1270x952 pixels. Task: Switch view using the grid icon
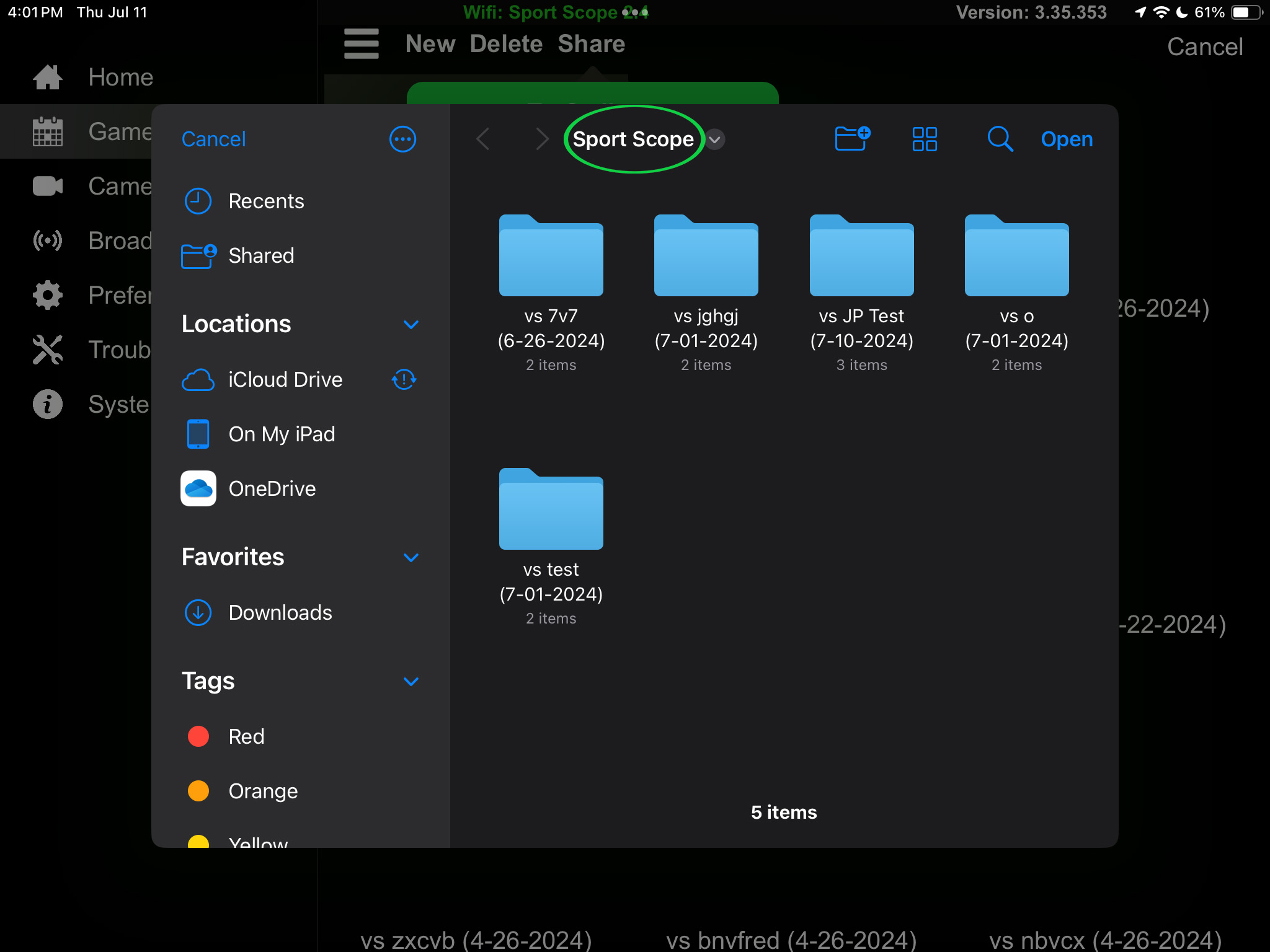coord(925,139)
